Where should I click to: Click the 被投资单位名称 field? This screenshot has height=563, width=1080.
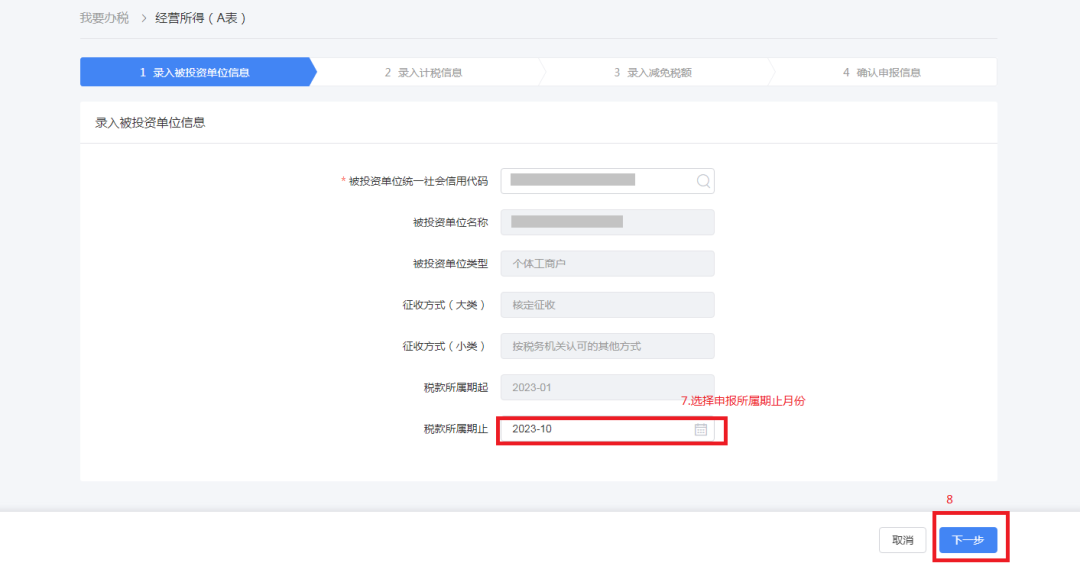pos(607,222)
